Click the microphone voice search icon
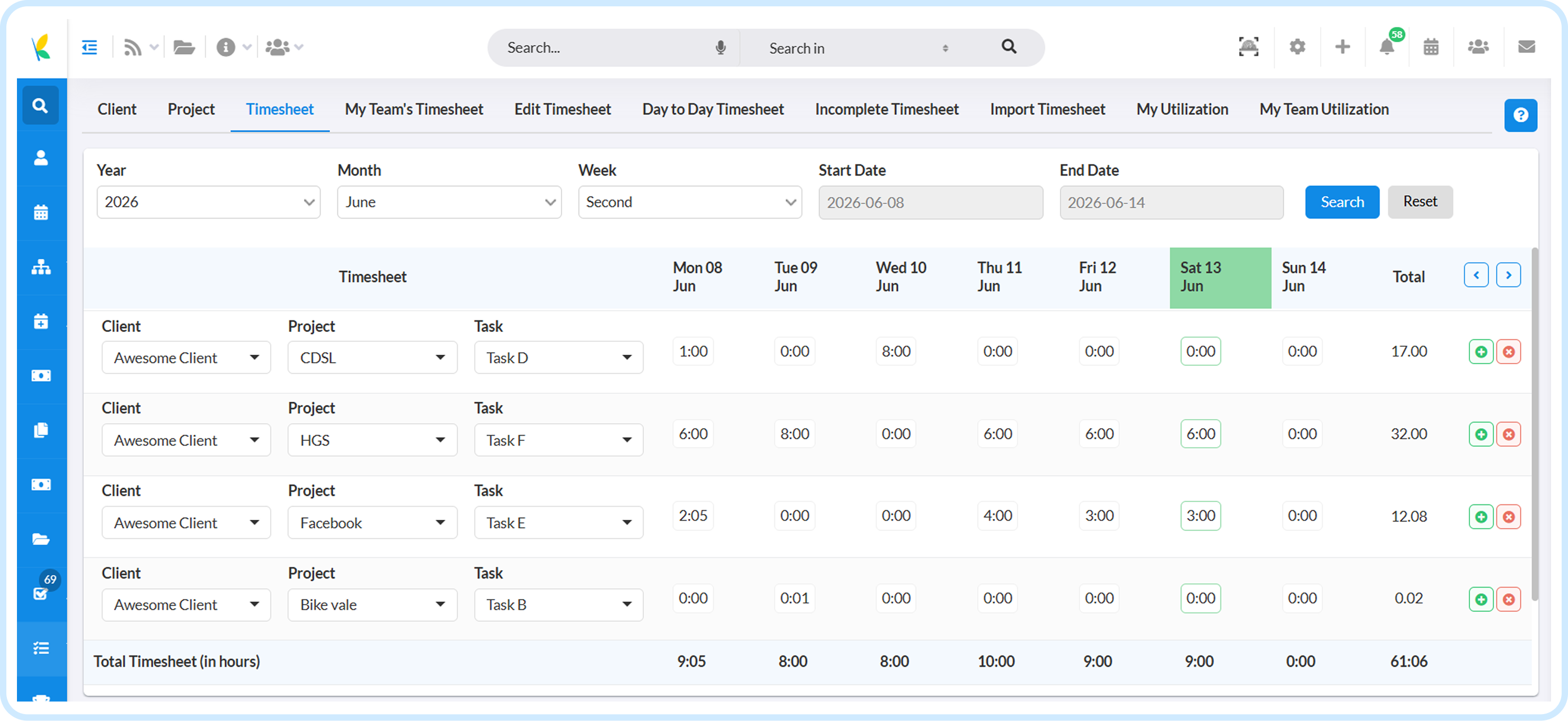1568x721 pixels. click(x=720, y=48)
